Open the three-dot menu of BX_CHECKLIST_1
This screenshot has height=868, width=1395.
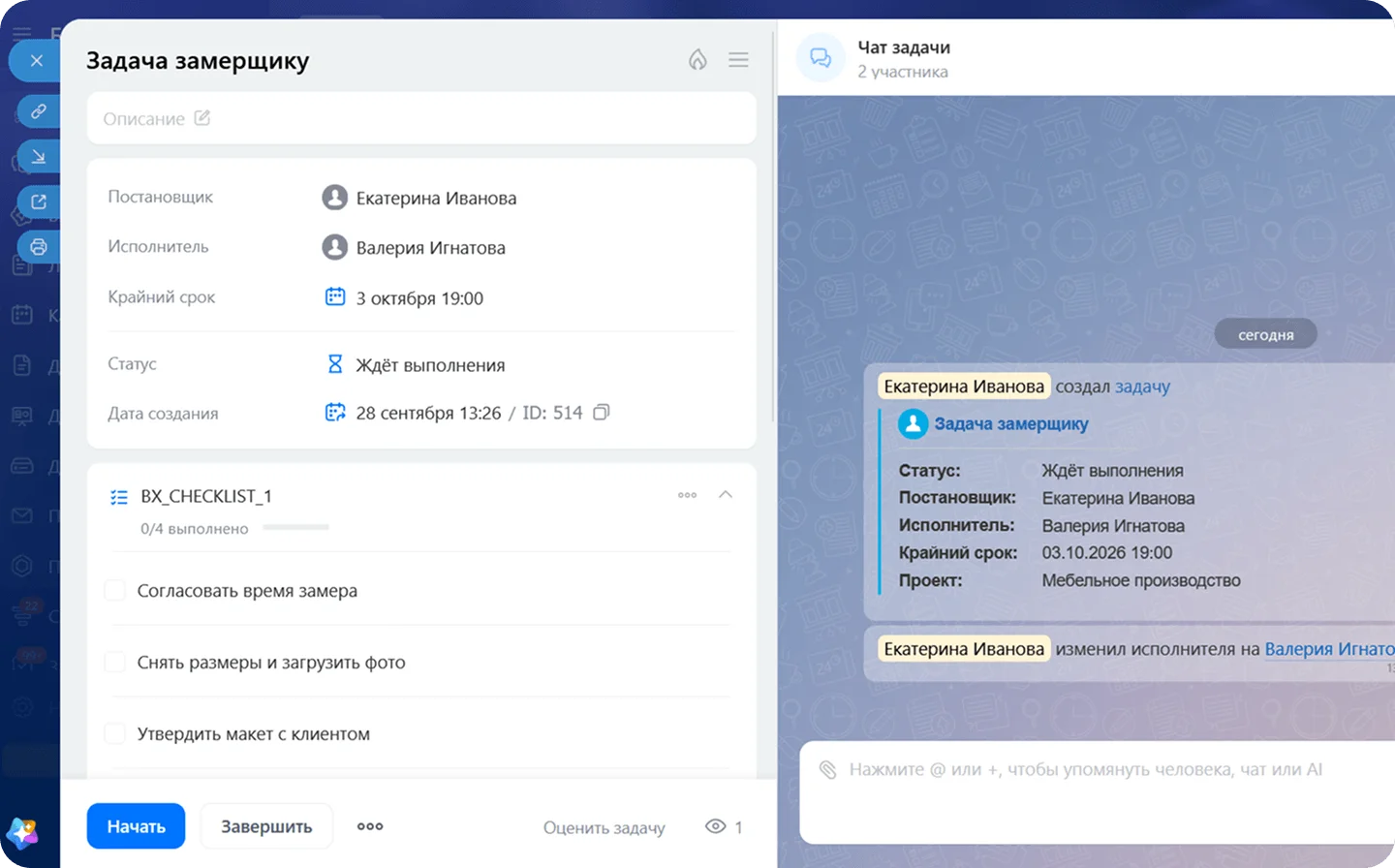tap(687, 495)
